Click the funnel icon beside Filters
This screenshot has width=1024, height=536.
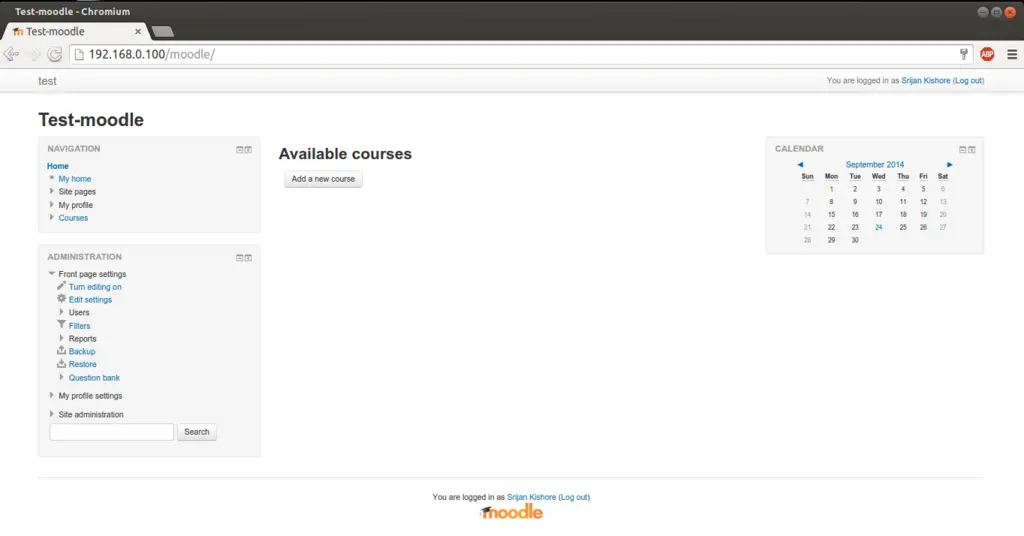[x=61, y=324]
